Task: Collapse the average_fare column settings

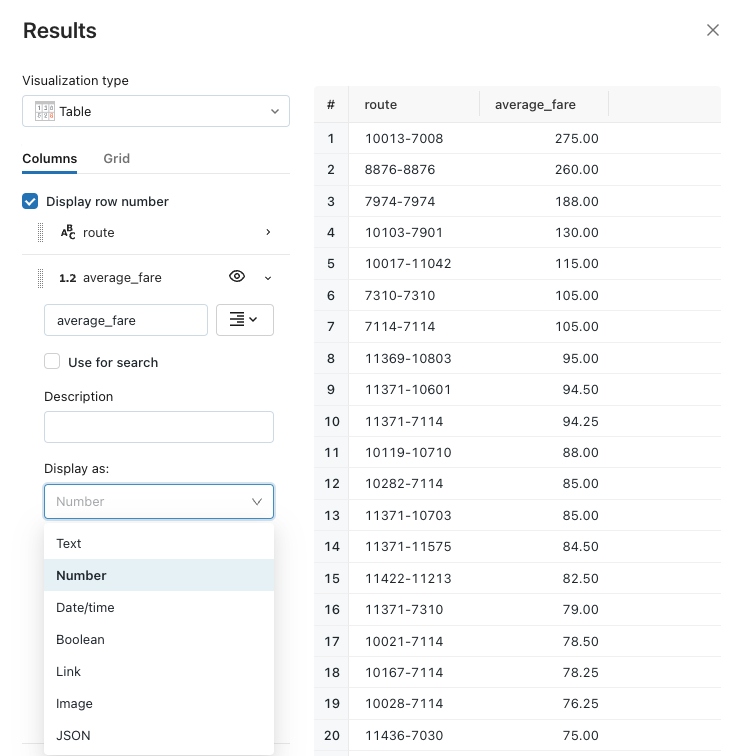Action: (x=268, y=277)
